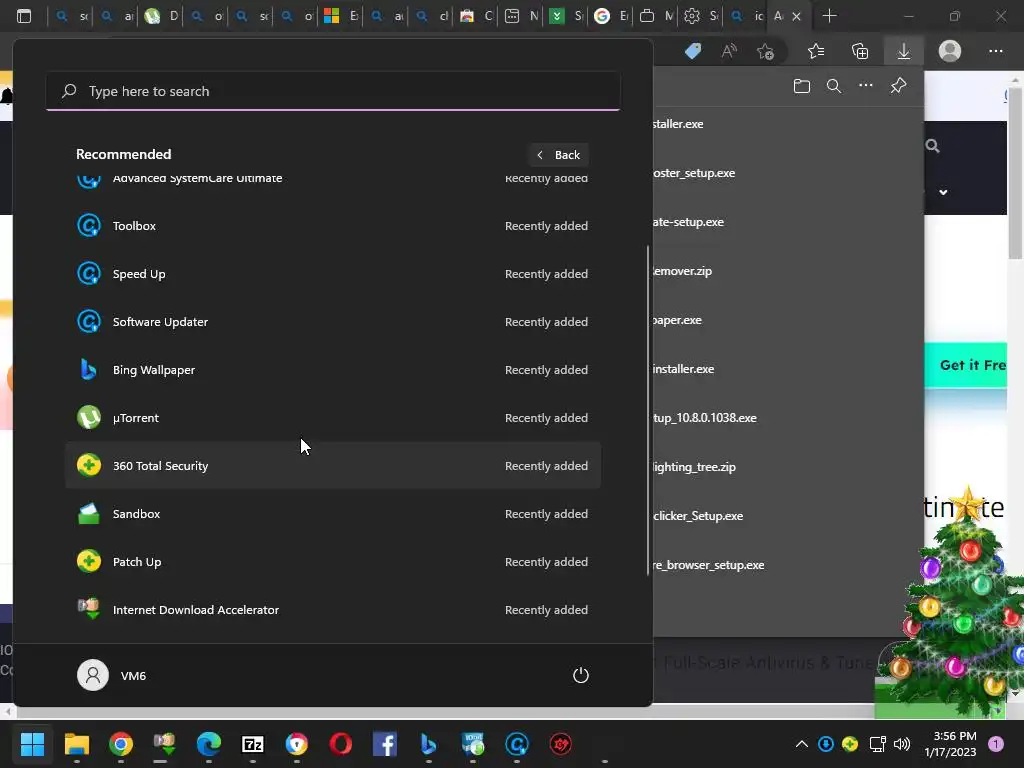Click the Back button in Recommended

tap(558, 155)
